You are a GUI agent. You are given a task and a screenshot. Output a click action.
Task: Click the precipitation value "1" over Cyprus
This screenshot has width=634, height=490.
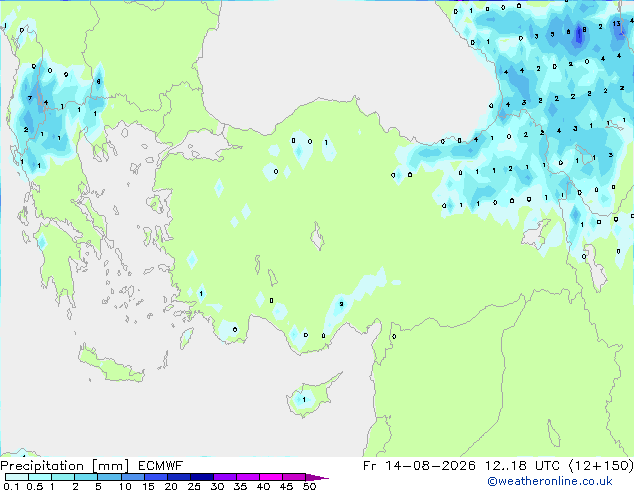pos(304,399)
